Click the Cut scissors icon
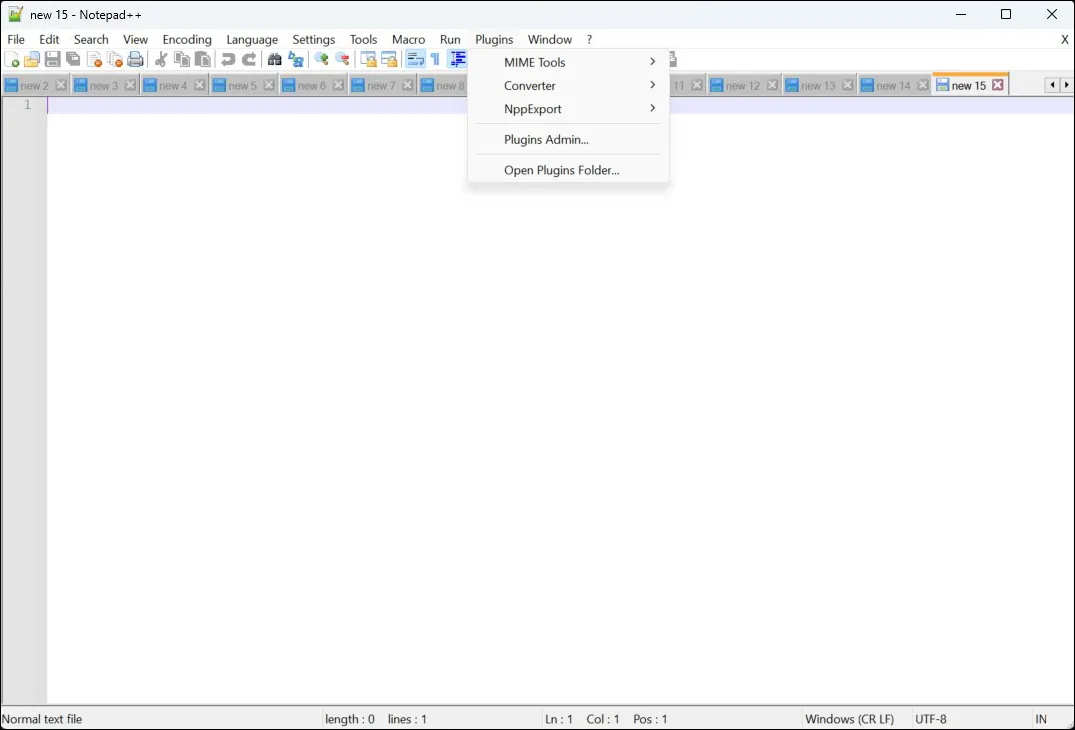1075x730 pixels. point(161,60)
